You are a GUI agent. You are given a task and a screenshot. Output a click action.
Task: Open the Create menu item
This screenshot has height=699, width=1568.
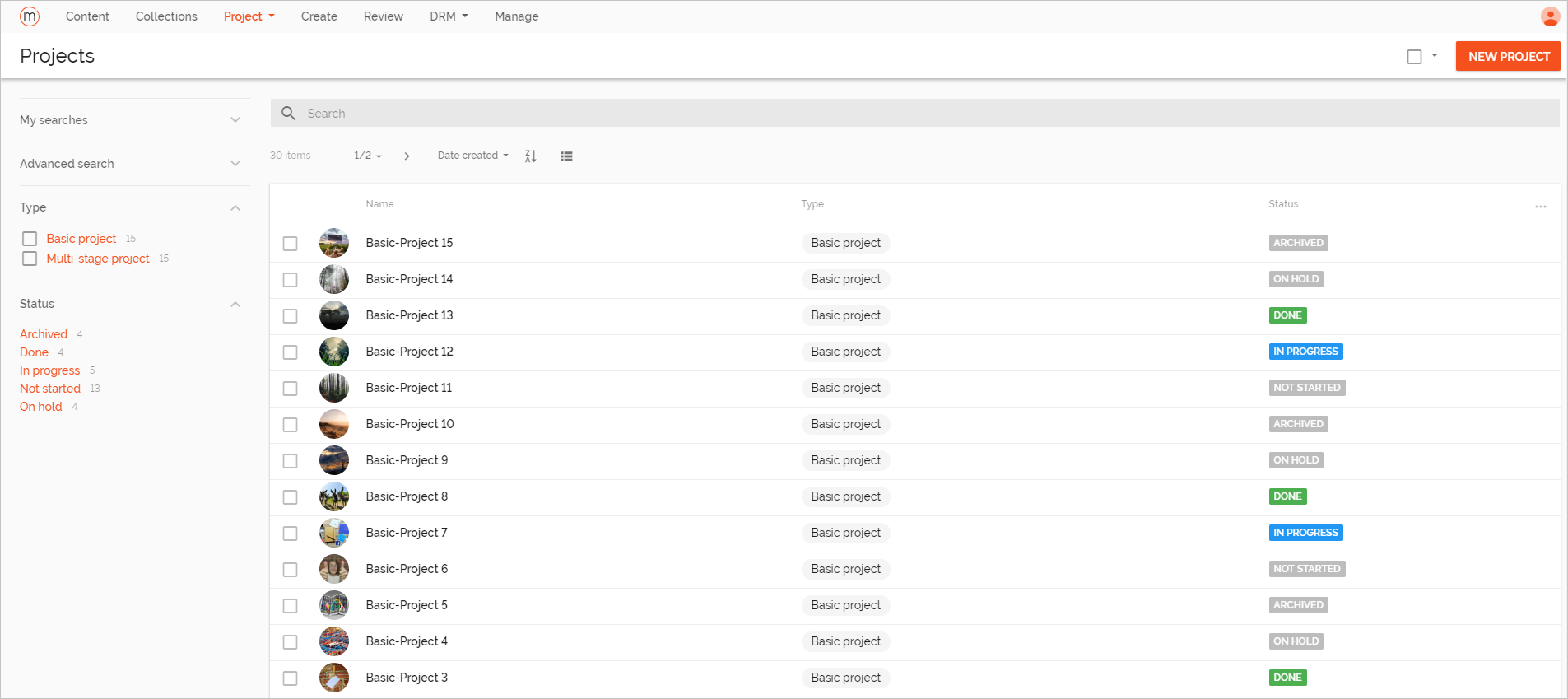click(319, 16)
